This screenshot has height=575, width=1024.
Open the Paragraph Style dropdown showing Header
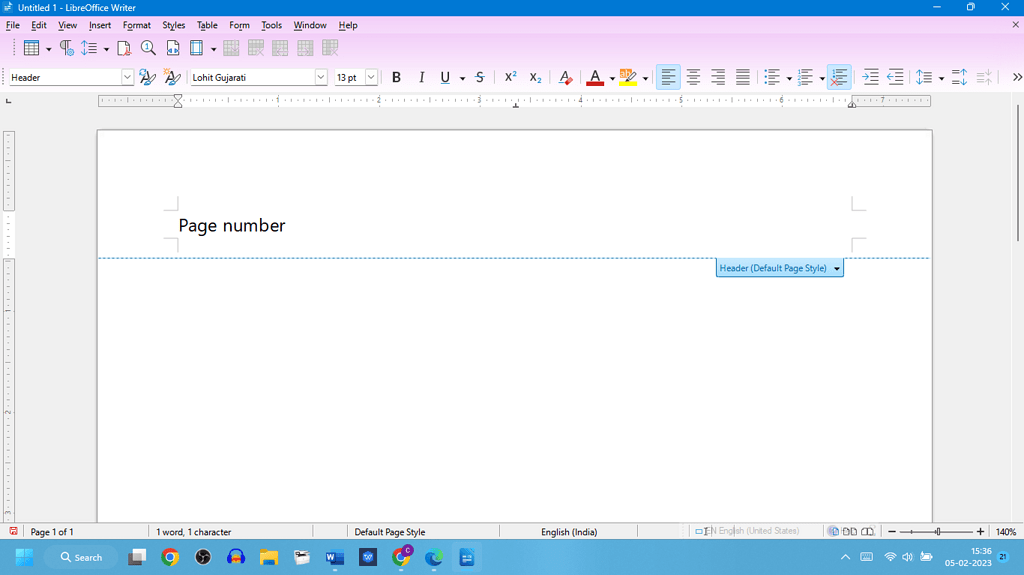pos(127,77)
